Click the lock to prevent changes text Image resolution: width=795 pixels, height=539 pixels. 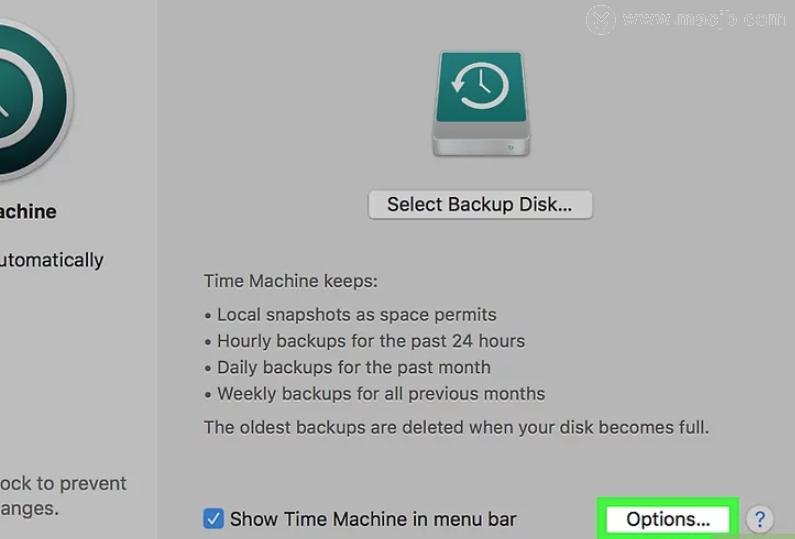pyautogui.click(x=62, y=495)
